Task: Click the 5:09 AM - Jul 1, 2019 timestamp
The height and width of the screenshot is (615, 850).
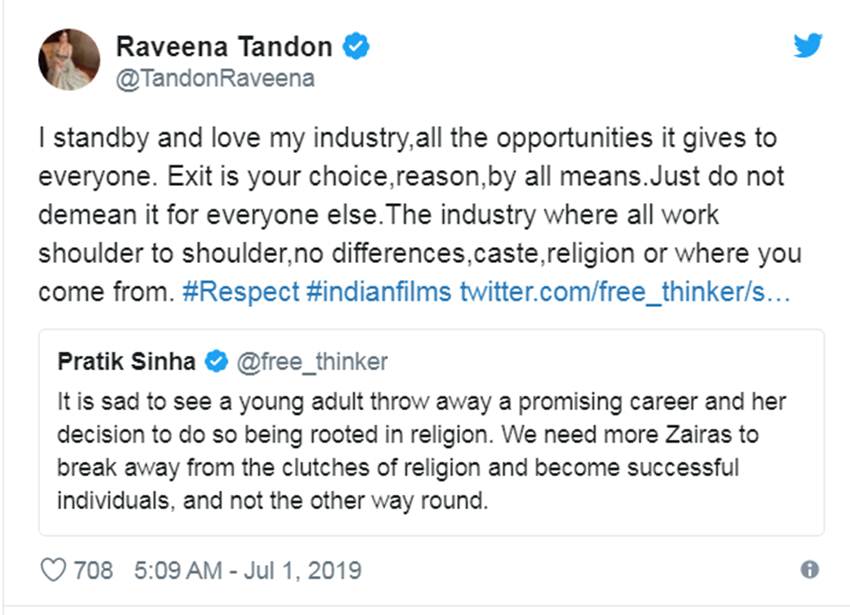Action: click(247, 570)
